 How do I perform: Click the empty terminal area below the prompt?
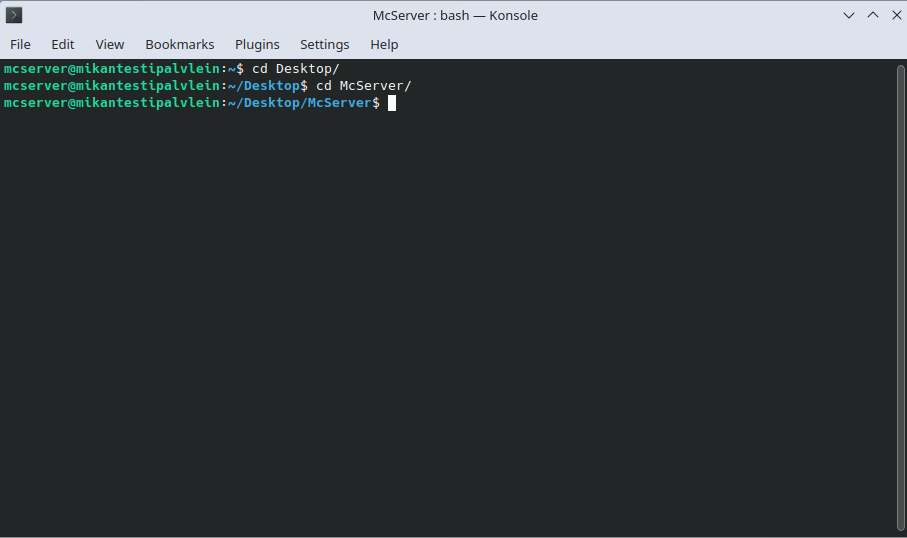[x=450, y=320]
